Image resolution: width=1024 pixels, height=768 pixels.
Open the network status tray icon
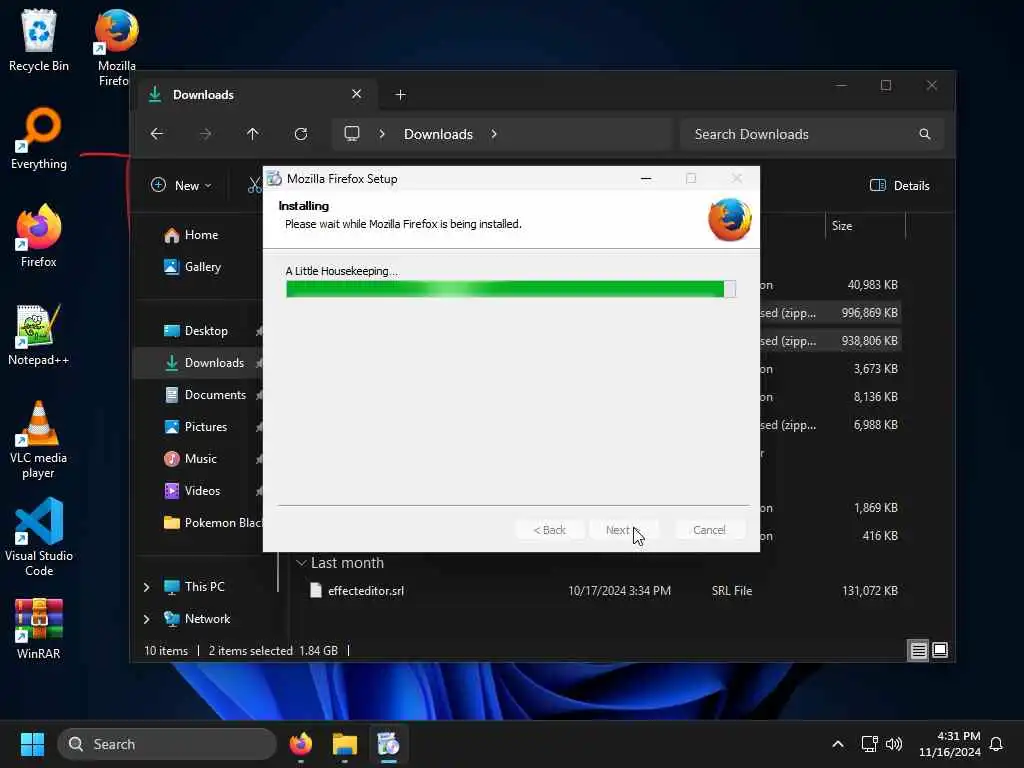click(x=869, y=744)
